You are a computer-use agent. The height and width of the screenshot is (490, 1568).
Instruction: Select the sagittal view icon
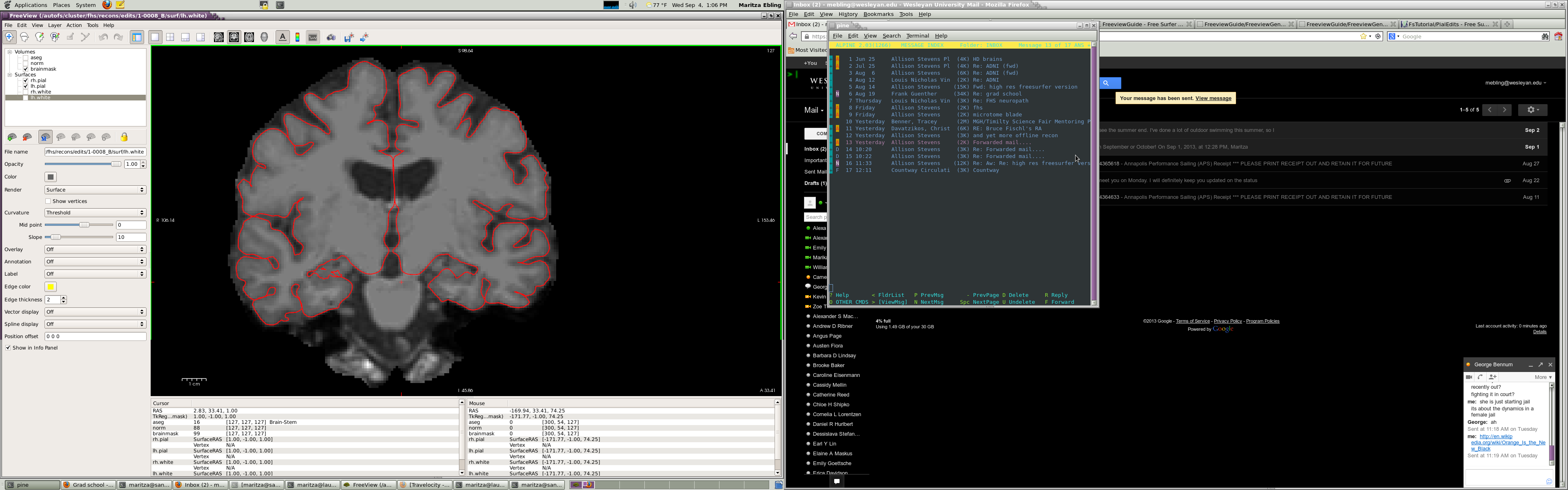coord(218,37)
